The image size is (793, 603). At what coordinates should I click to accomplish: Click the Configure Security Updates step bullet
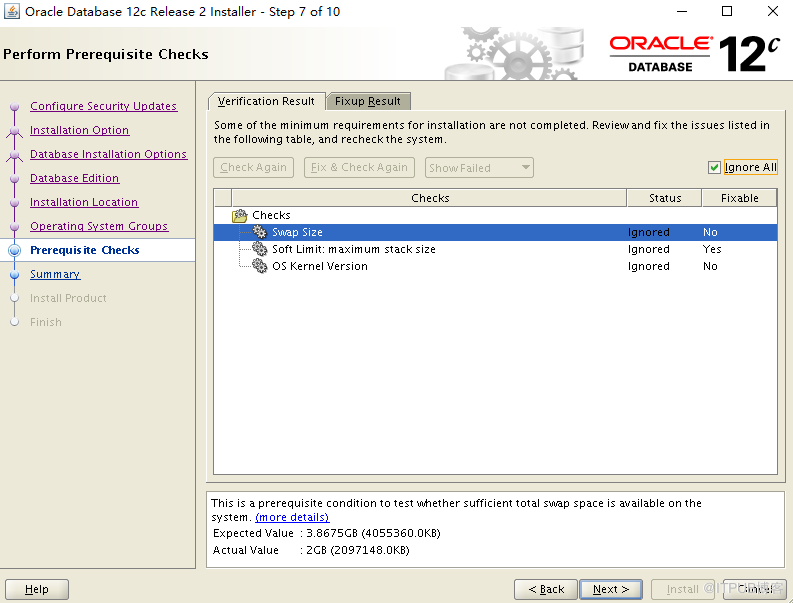[15, 106]
